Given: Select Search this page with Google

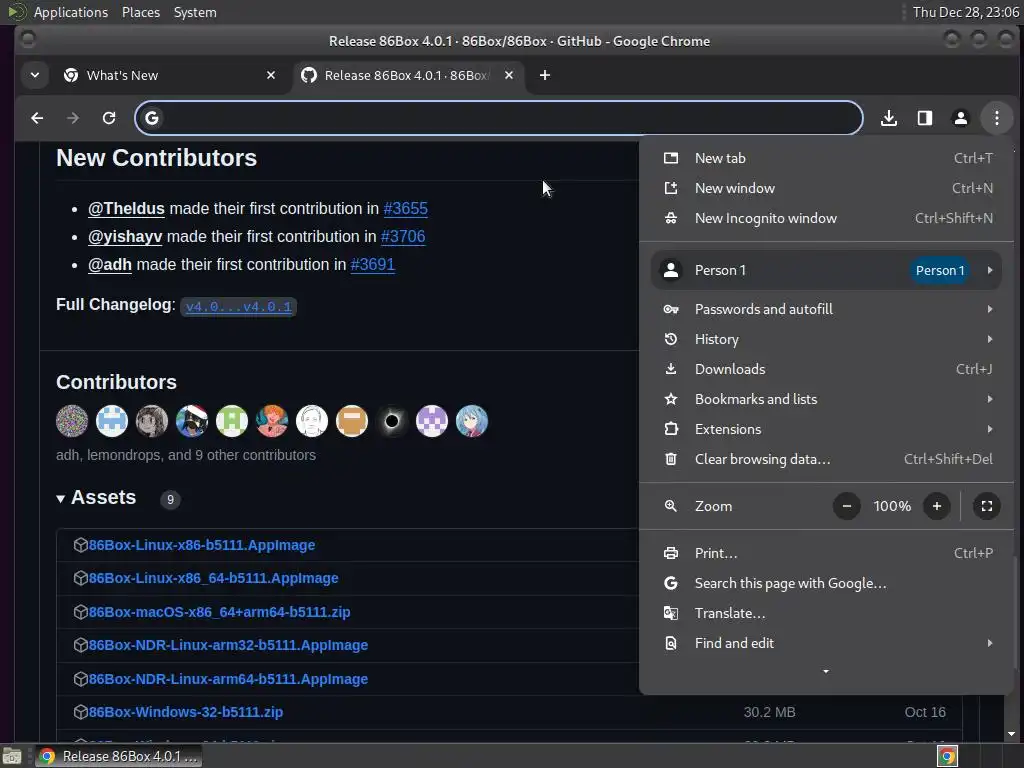Looking at the screenshot, I should 826,583.
